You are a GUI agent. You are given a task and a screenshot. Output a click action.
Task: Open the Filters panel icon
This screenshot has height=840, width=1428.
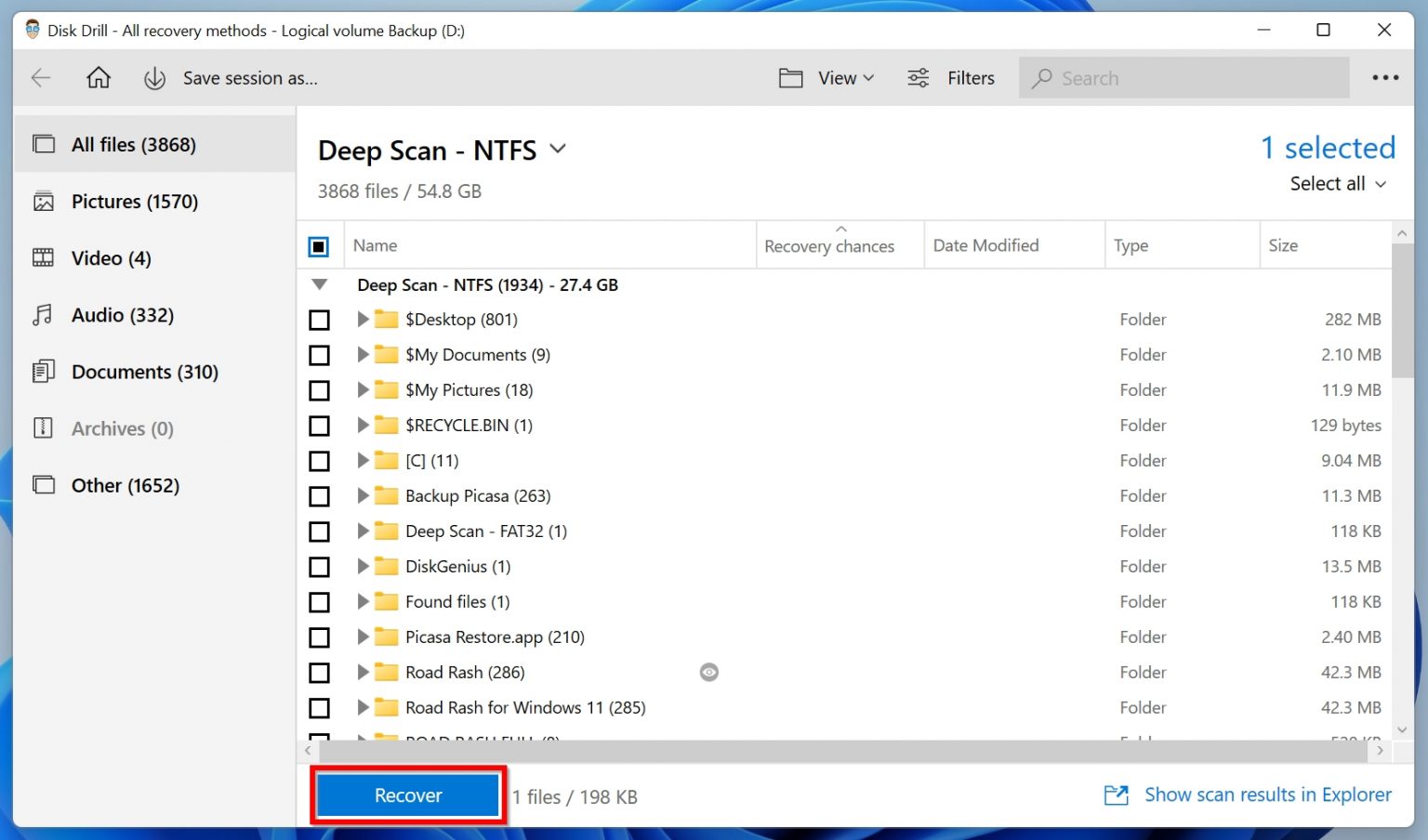pyautogui.click(x=918, y=78)
